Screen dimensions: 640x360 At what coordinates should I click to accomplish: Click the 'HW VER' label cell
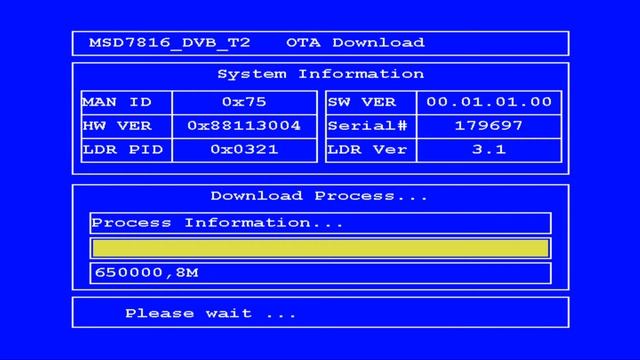point(127,126)
